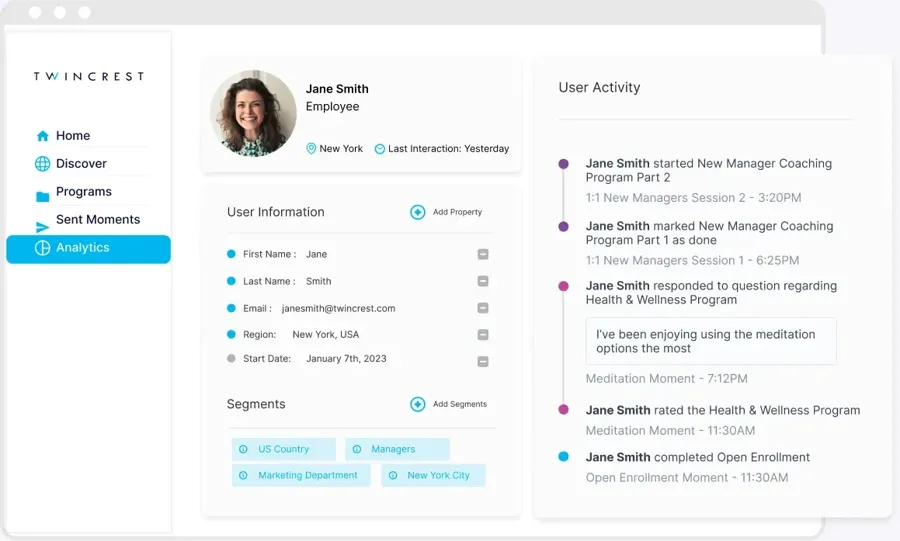
Task: Click the clock icon beside Last Interaction
Action: [379, 149]
